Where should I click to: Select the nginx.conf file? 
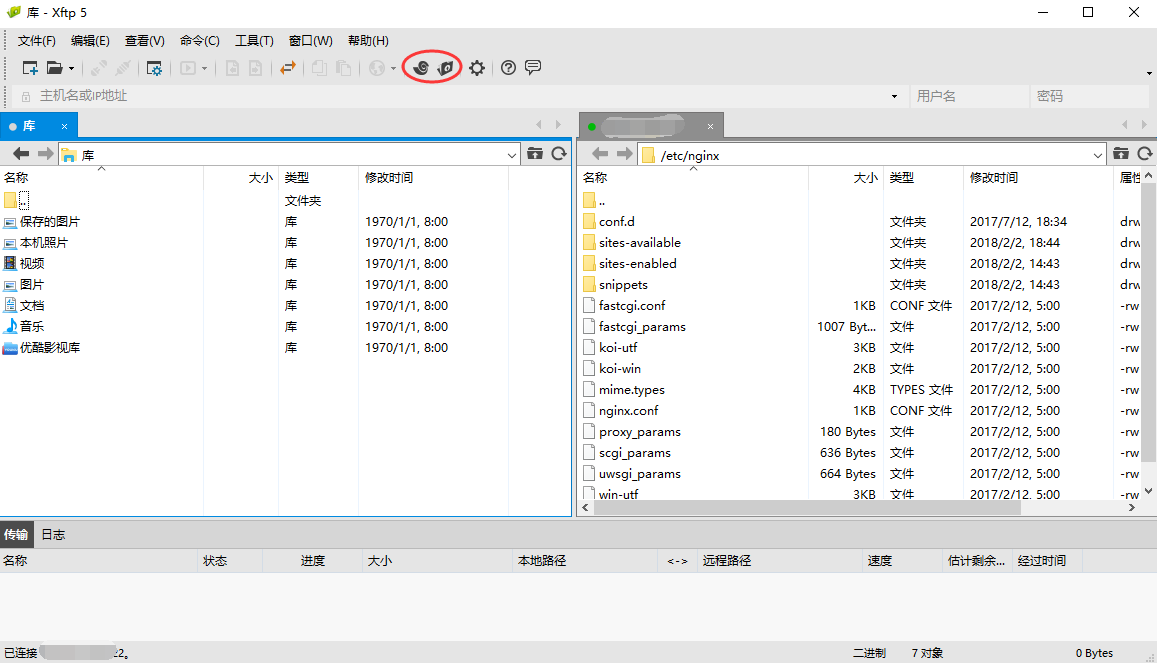click(628, 411)
